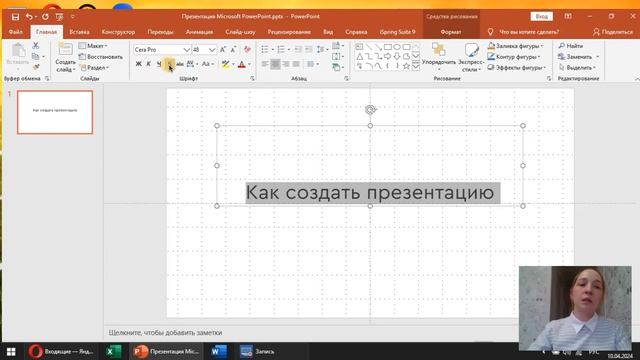Select the star shape in gallery

point(407,66)
